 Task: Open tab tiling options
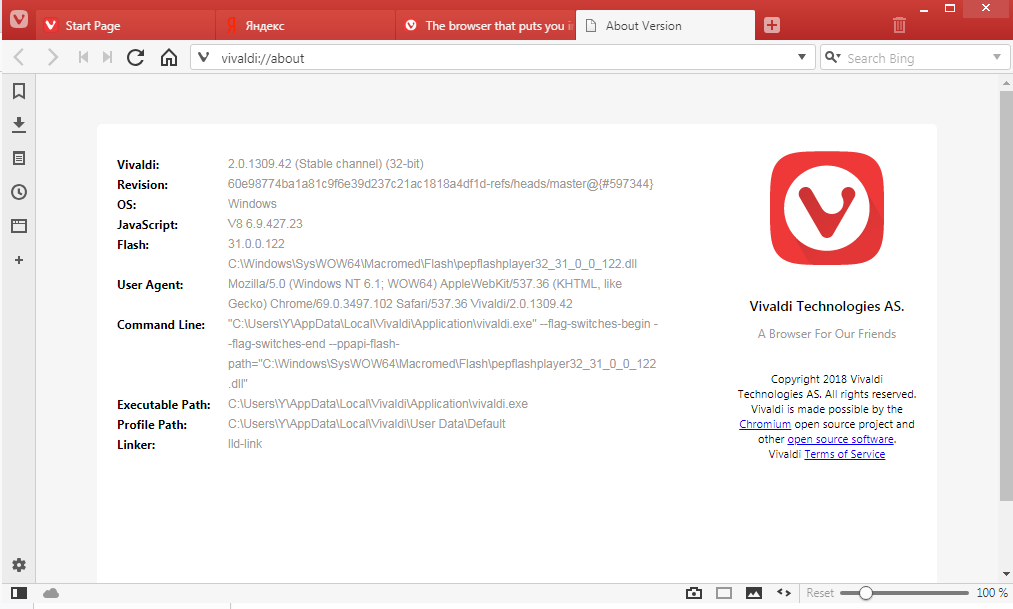(x=724, y=593)
